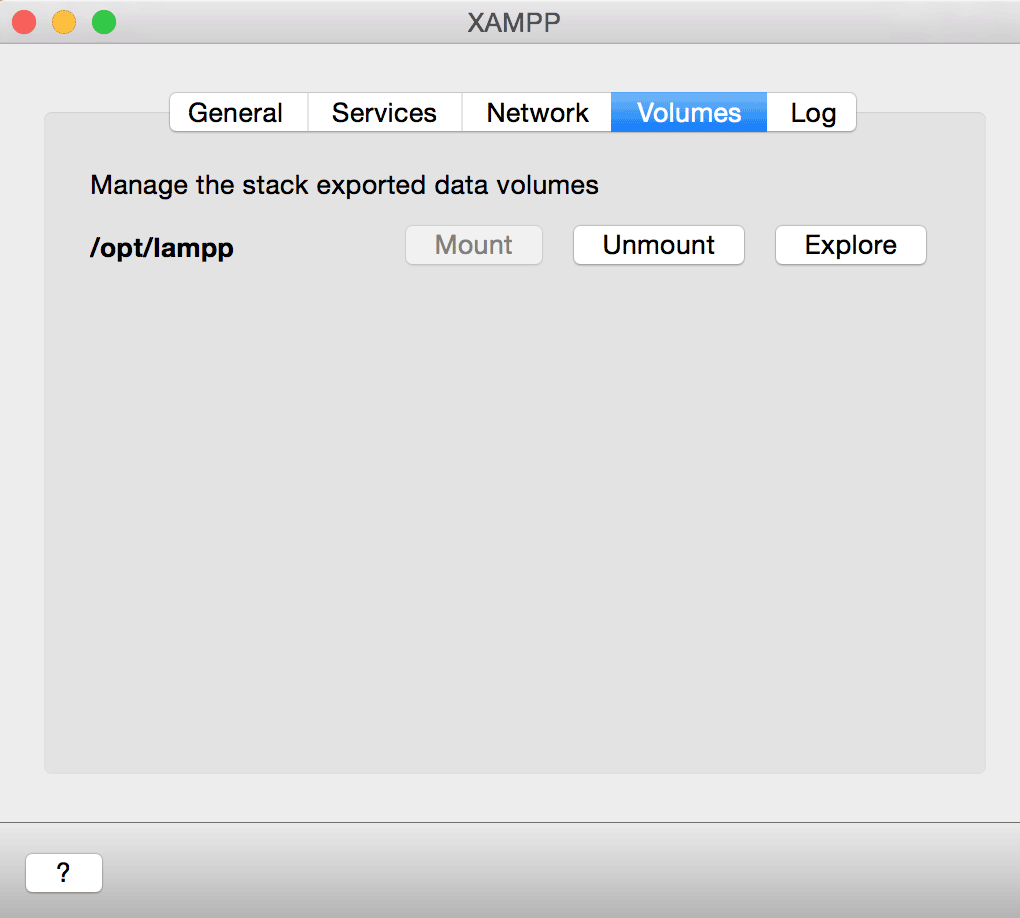Explore the /opt/lampp volume
The image size is (1020, 918).
[x=850, y=245]
